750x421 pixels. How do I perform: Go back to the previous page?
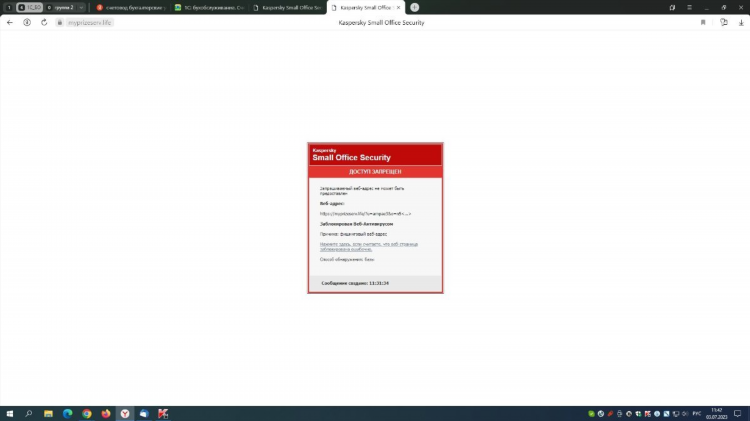click(x=10, y=22)
